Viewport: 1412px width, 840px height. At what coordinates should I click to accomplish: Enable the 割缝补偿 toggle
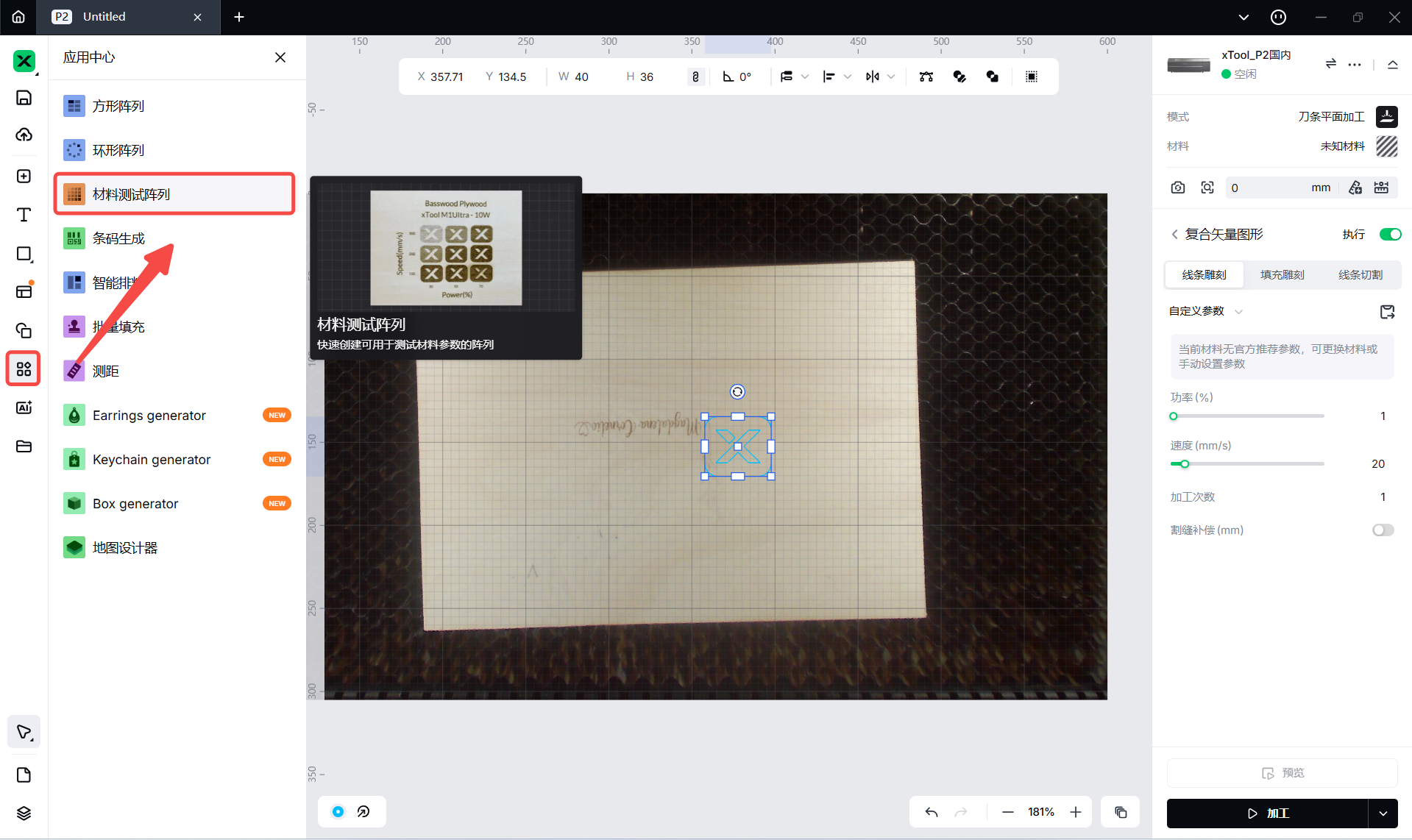point(1383,530)
